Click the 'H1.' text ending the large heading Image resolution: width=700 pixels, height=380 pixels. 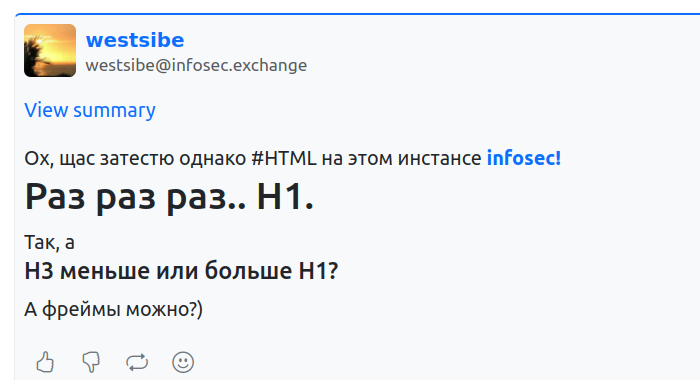[285, 197]
